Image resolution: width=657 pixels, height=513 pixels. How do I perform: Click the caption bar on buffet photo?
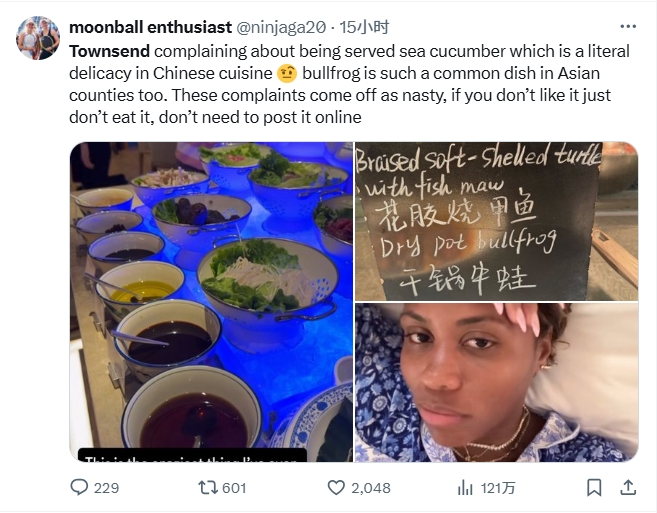192,455
